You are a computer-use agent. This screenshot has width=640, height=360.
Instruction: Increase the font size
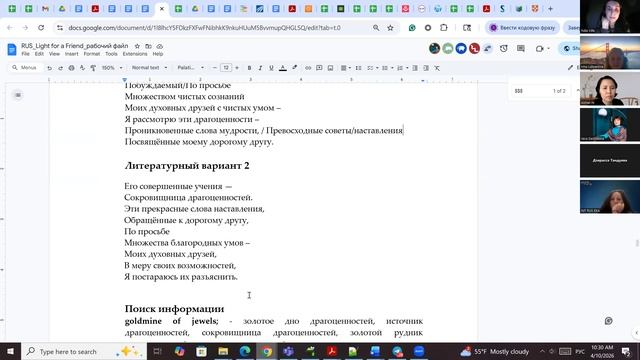(237, 68)
